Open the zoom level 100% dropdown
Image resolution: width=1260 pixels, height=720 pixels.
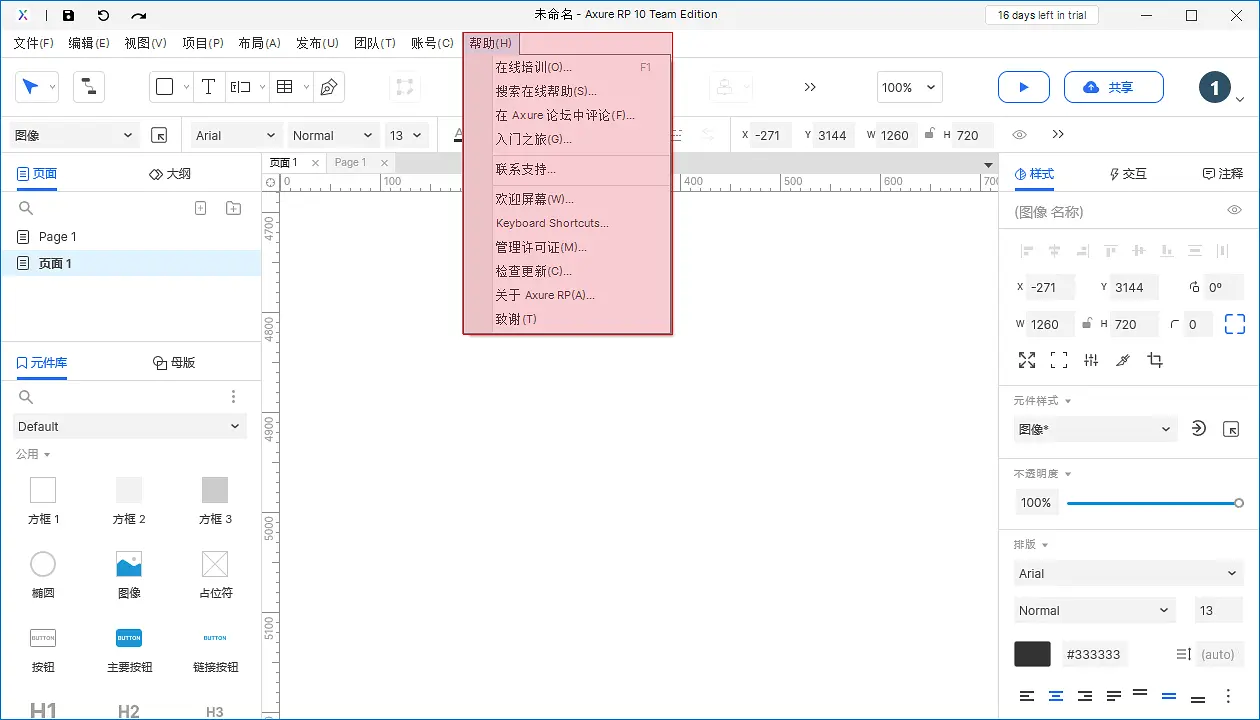click(x=909, y=87)
